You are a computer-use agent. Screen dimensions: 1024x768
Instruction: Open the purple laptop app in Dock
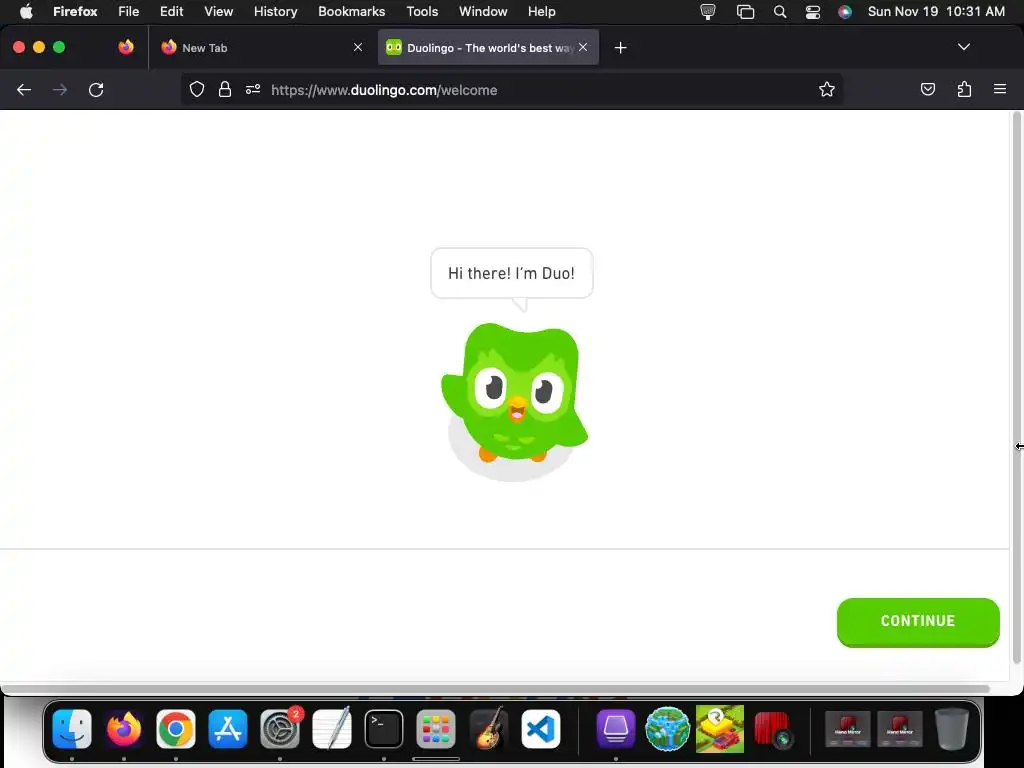[615, 728]
